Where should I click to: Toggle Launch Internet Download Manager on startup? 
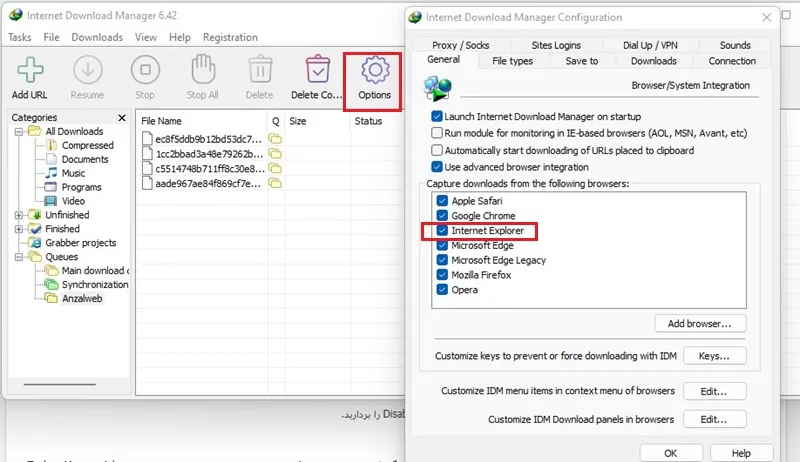[437, 116]
